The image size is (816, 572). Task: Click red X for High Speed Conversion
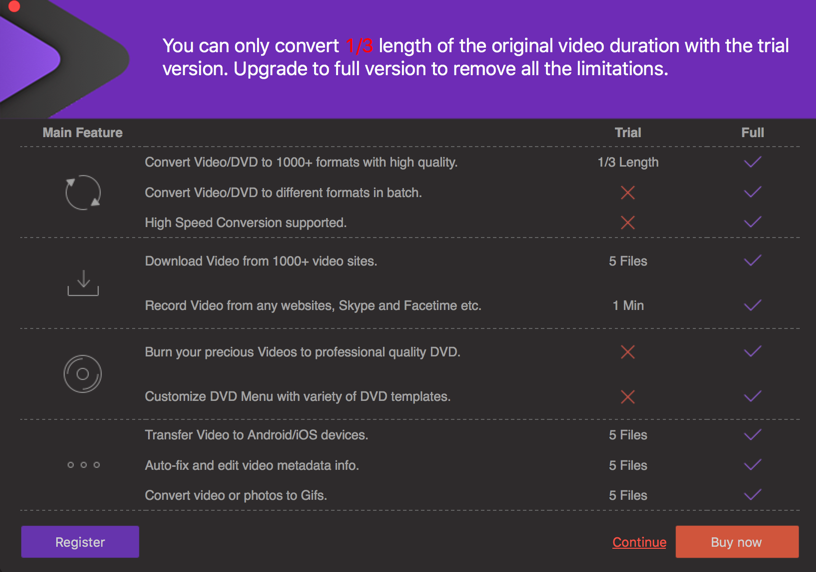click(x=628, y=222)
